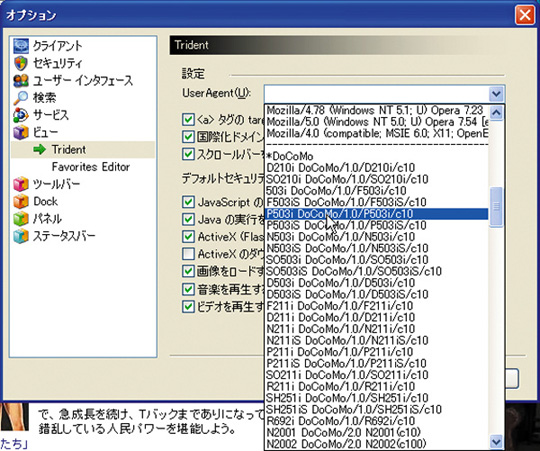The width and height of the screenshot is (540, 451).
Task: Close the オプション dialog window
Action: (x=525, y=15)
